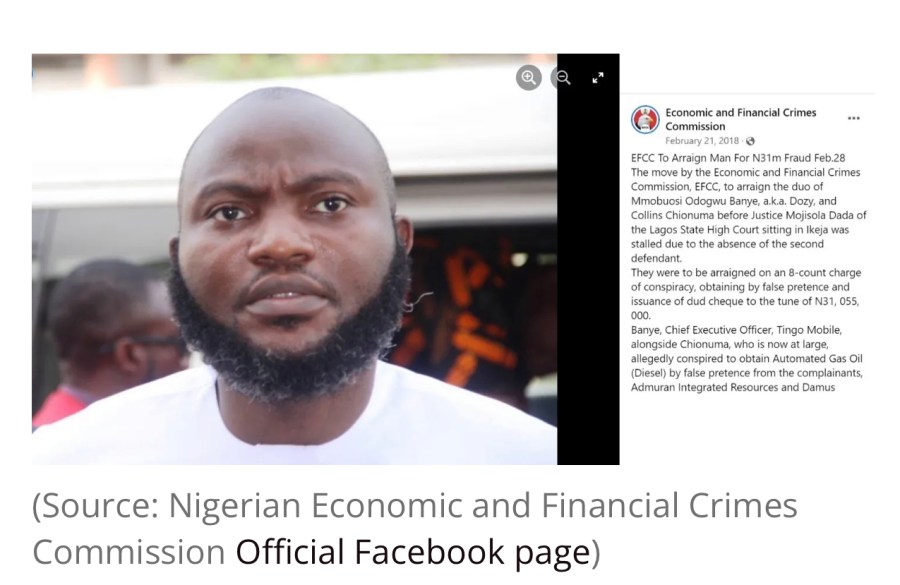Open the EFCC profile avatar

pos(645,119)
